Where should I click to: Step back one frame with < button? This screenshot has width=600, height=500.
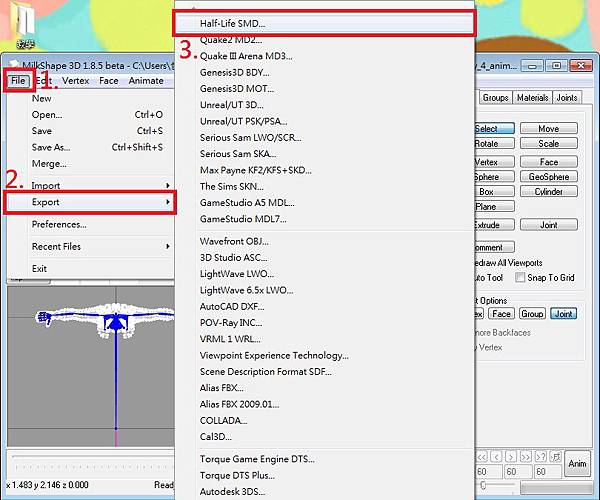pos(497,456)
